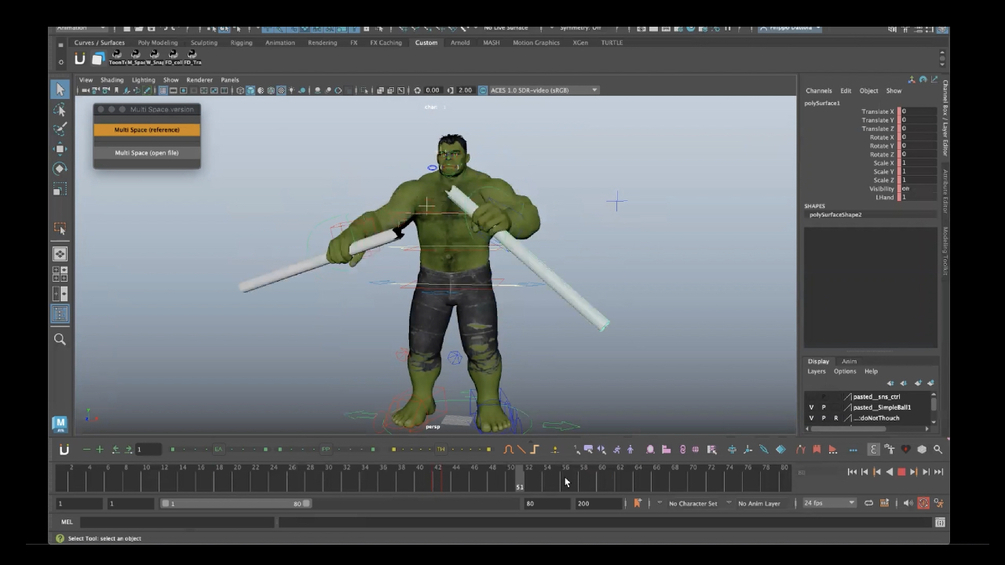Open Options menu in layer editor

[845, 372]
